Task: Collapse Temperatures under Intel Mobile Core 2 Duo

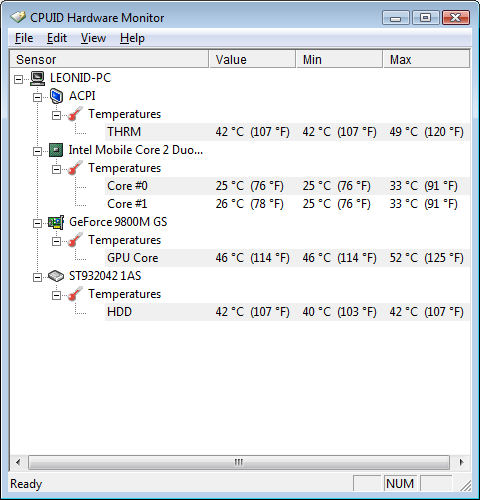Action: tap(56, 169)
